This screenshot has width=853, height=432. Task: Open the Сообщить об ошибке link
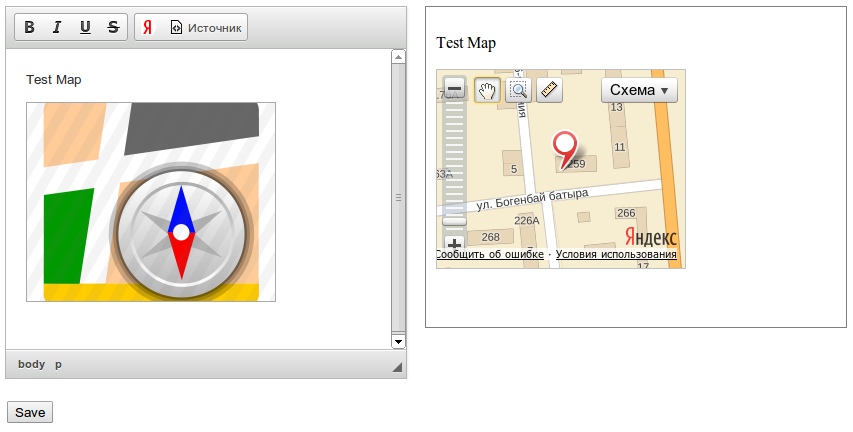pos(490,254)
